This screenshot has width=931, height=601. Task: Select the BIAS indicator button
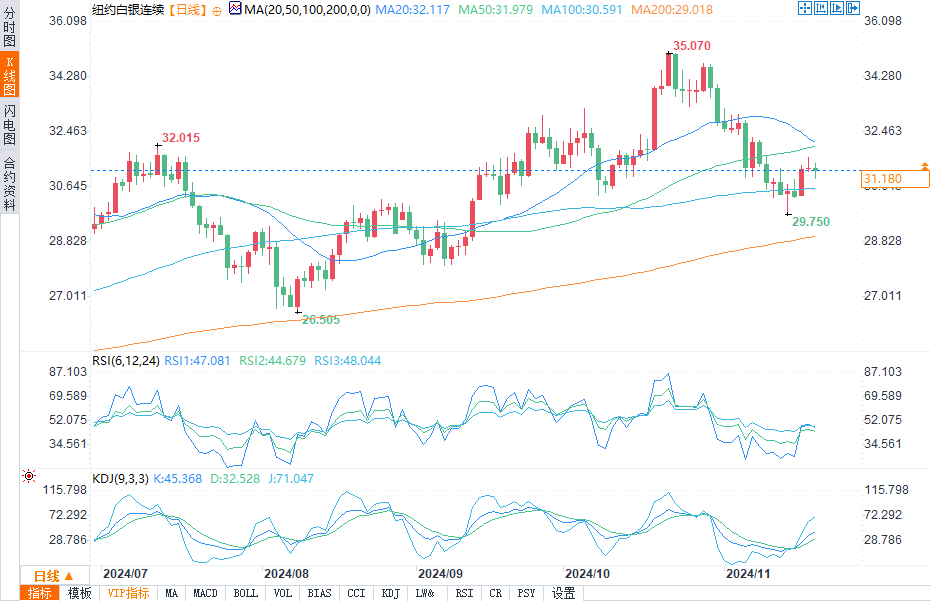pos(319,593)
